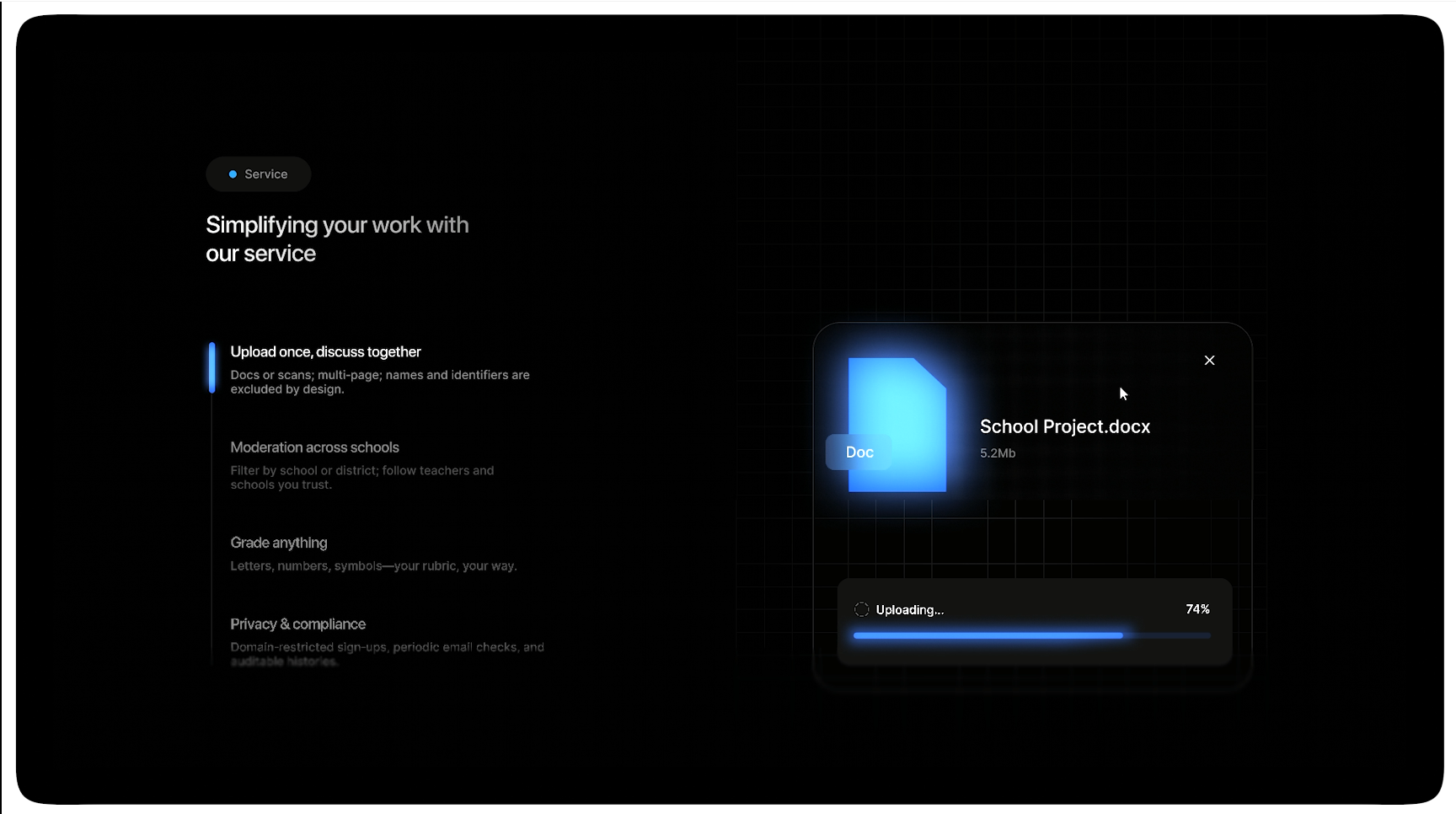The height and width of the screenshot is (814, 1456).
Task: Click the upload progress bar
Action: (1030, 635)
